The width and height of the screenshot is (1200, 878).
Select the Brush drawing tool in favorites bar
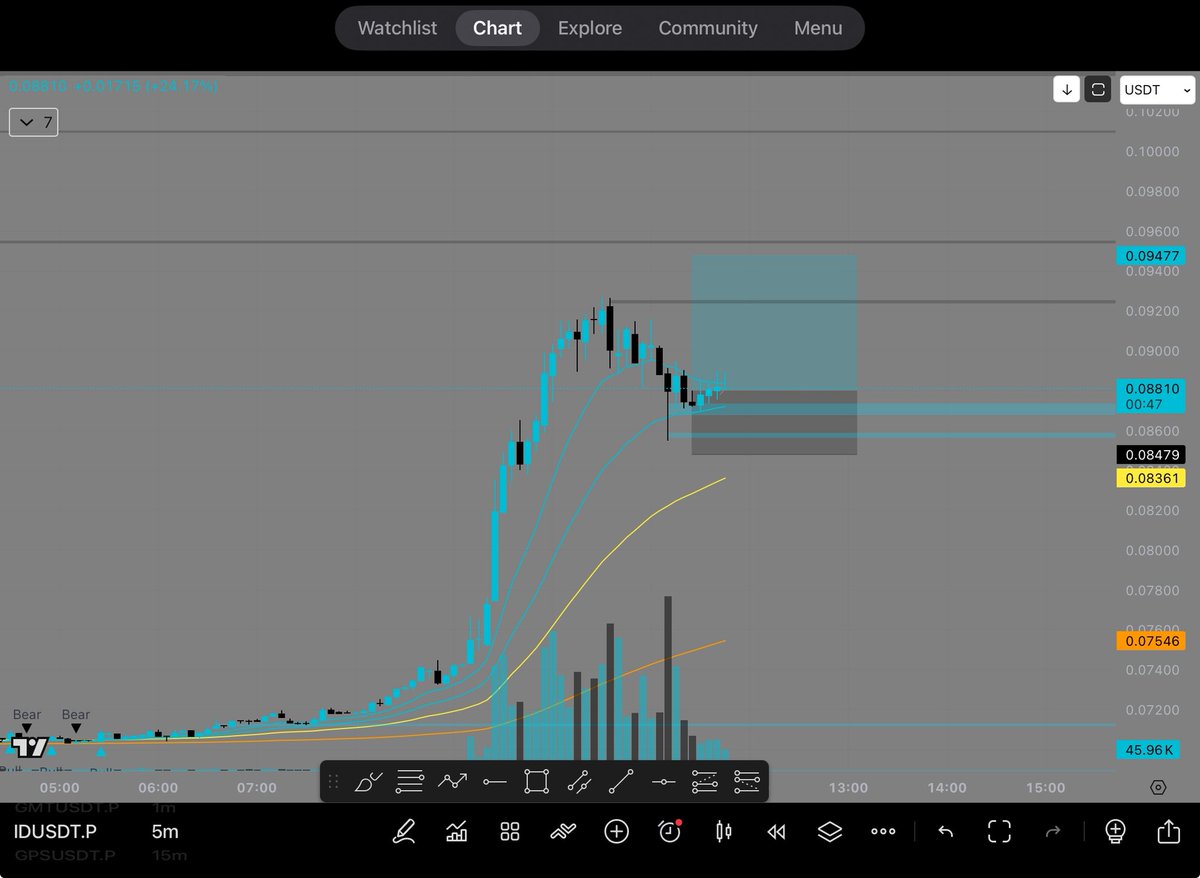coord(369,781)
